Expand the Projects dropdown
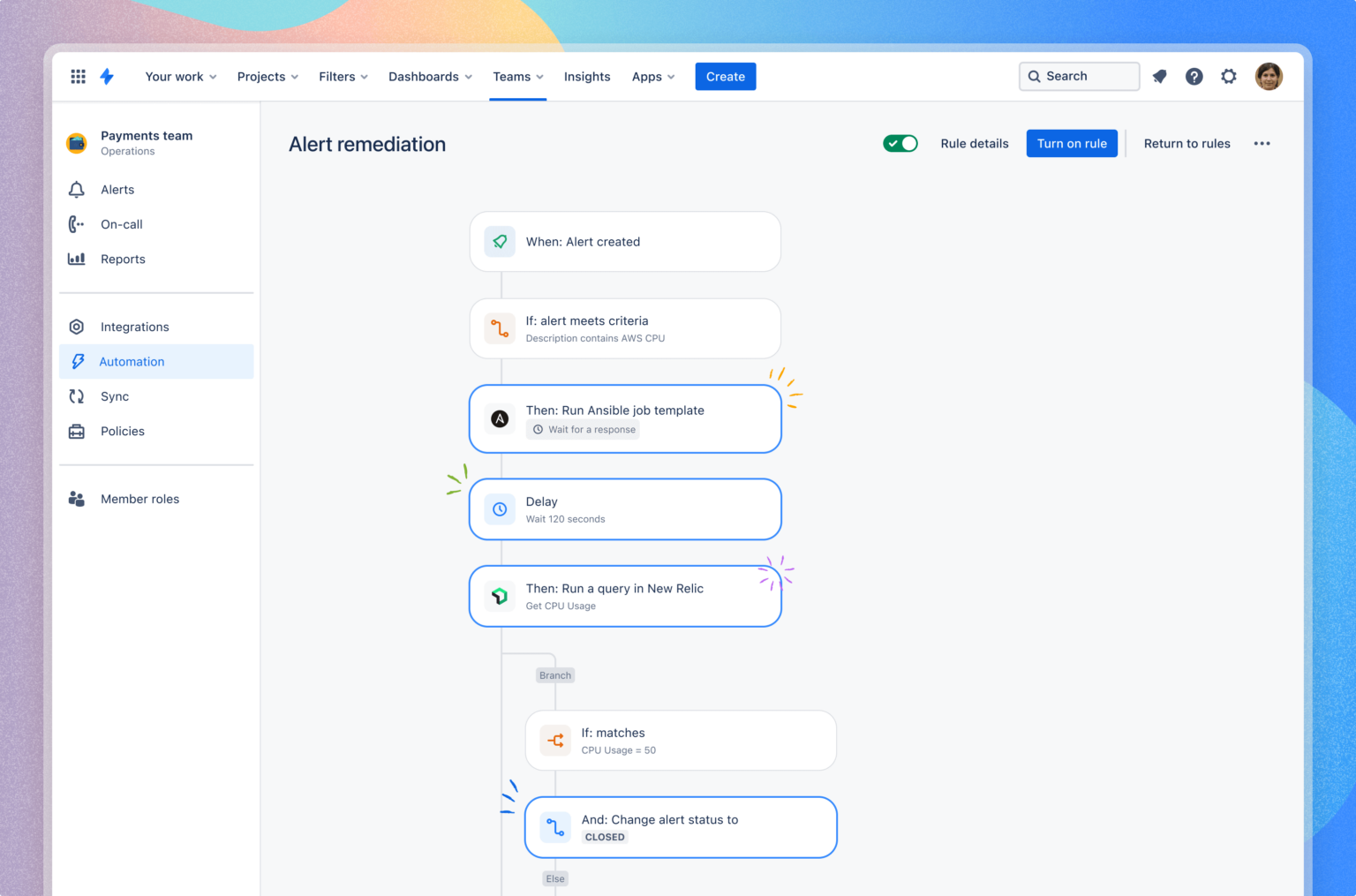This screenshot has height=896, width=1356. pyautogui.click(x=267, y=76)
